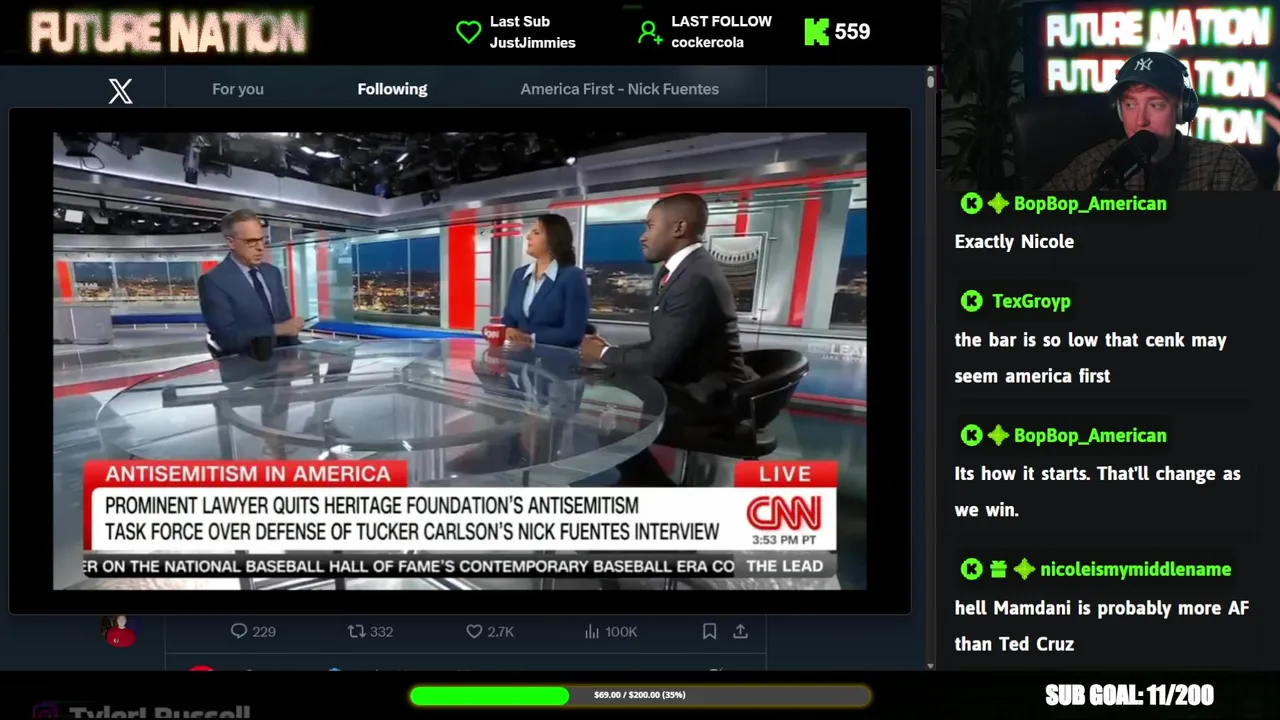Click the X logo icon

pyautogui.click(x=120, y=91)
